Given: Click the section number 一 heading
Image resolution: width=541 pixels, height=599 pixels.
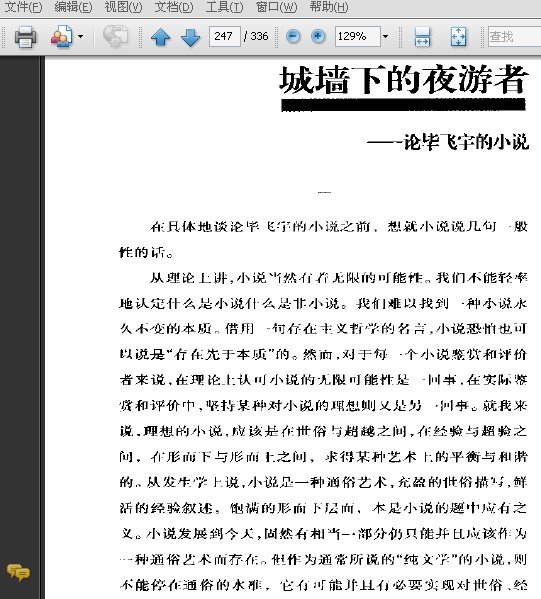Looking at the screenshot, I should click(324, 193).
